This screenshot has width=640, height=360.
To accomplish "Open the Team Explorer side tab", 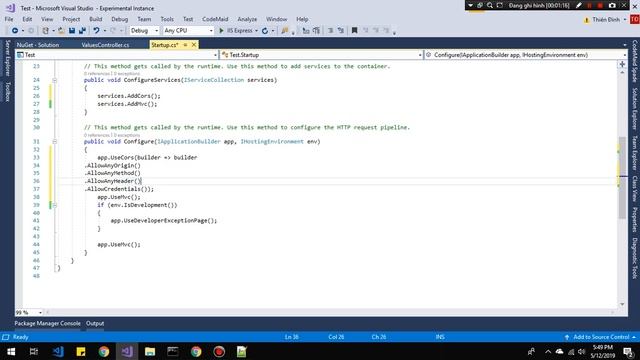I will [x=635, y=153].
